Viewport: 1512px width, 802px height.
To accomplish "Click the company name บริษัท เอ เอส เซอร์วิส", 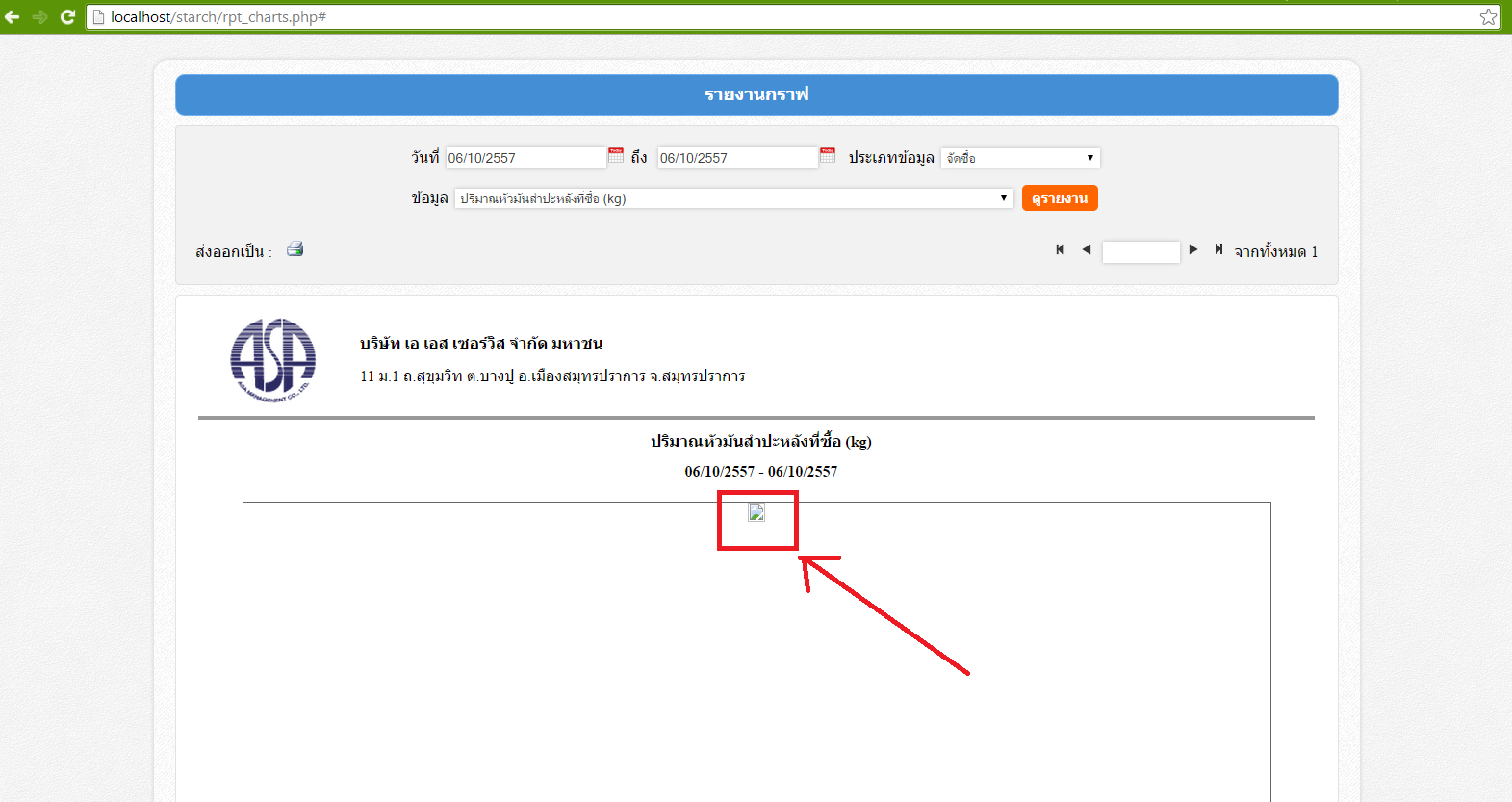I will [481, 344].
